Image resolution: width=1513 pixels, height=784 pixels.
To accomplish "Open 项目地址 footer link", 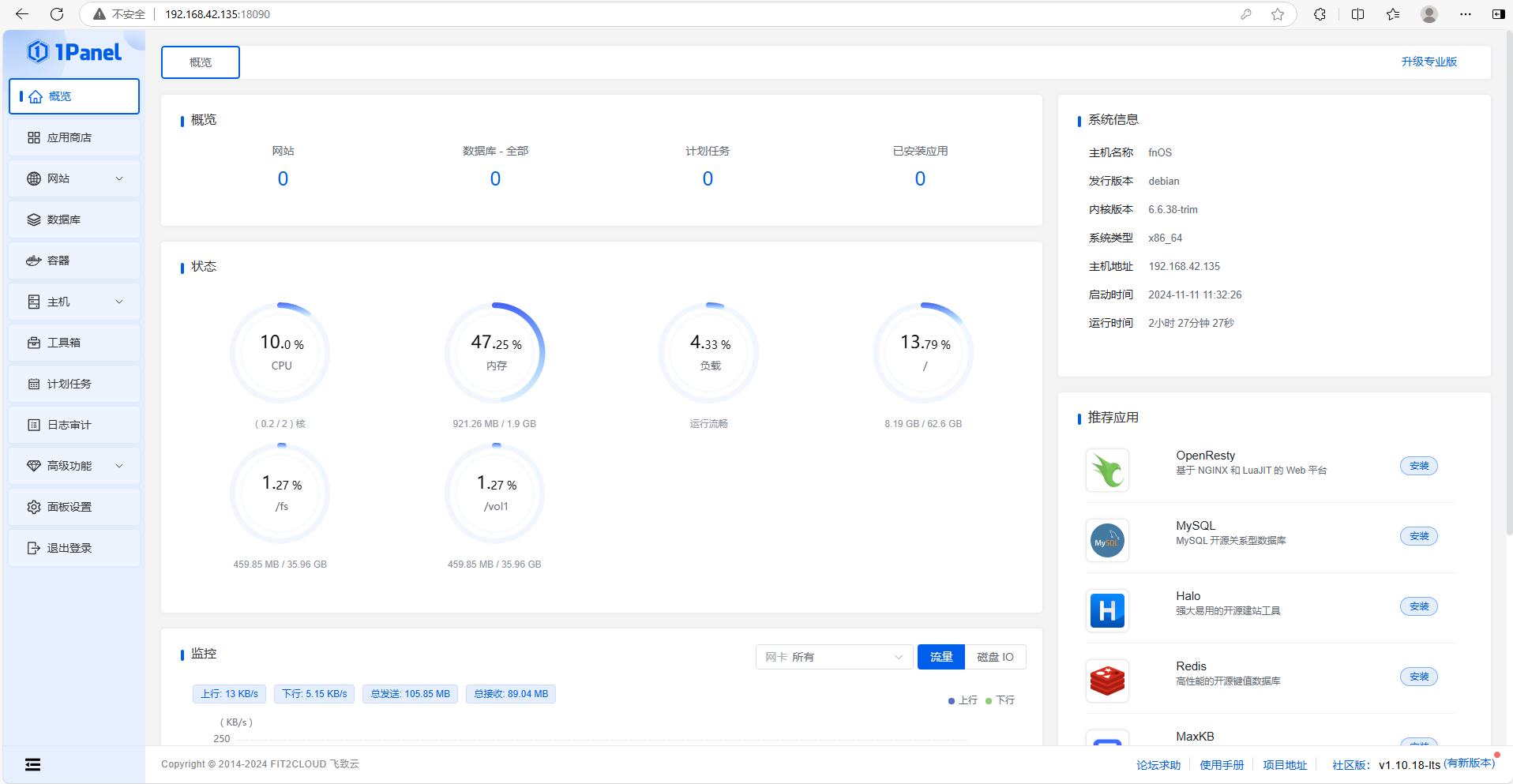I will click(1285, 765).
